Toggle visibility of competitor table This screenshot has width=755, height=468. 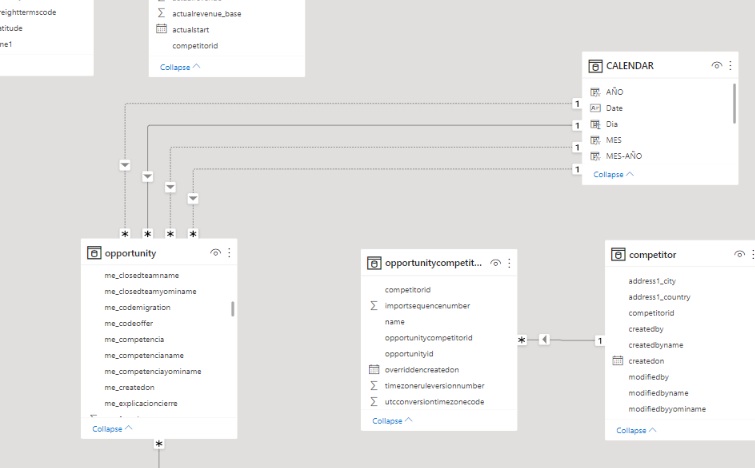(740, 254)
